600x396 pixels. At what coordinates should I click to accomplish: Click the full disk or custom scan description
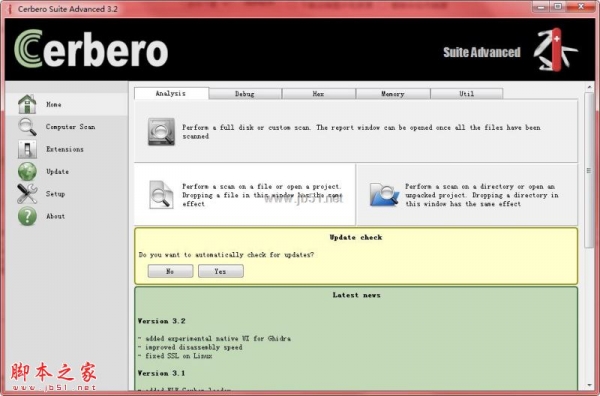click(x=361, y=132)
